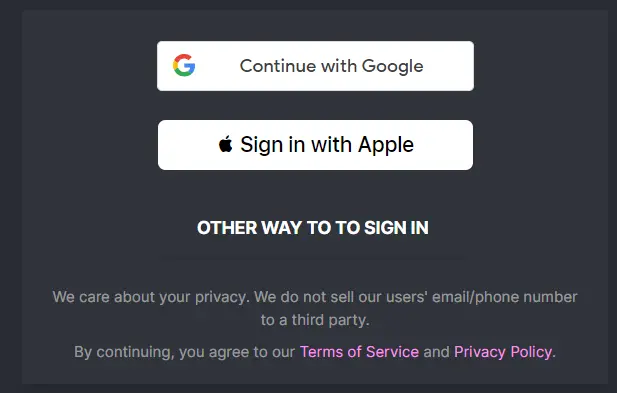Click the black Apple logo icon
The width and height of the screenshot is (617, 393).
coord(226,144)
